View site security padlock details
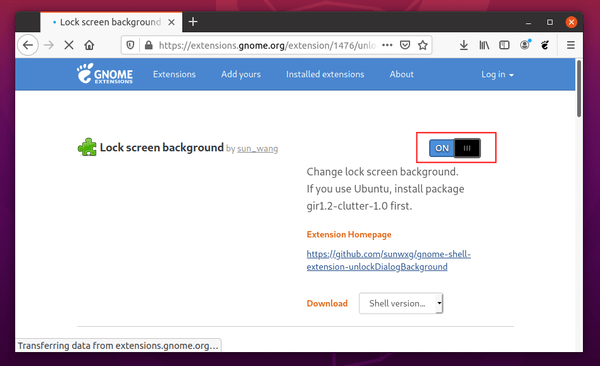This screenshot has height=366, width=600. 148,45
